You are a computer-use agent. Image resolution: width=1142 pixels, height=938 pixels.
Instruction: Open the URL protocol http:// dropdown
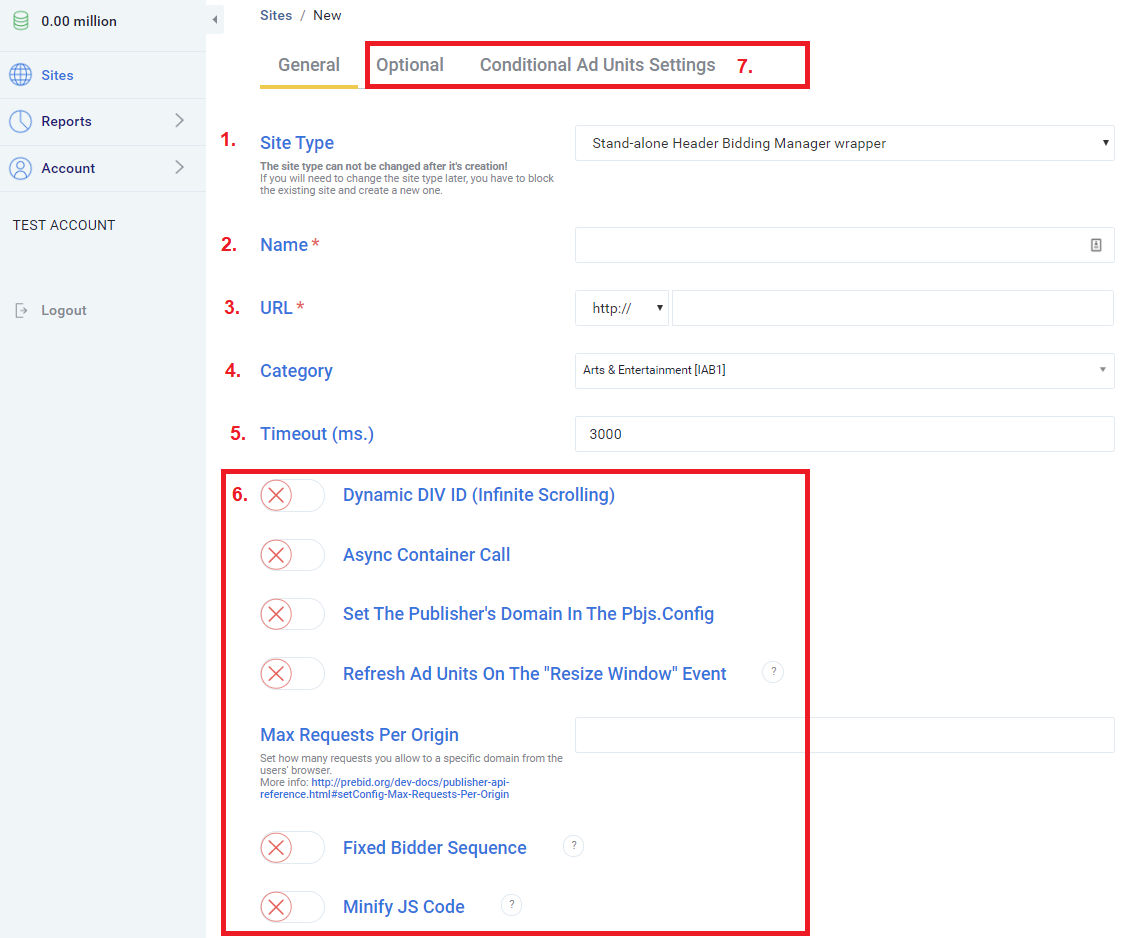(x=621, y=308)
